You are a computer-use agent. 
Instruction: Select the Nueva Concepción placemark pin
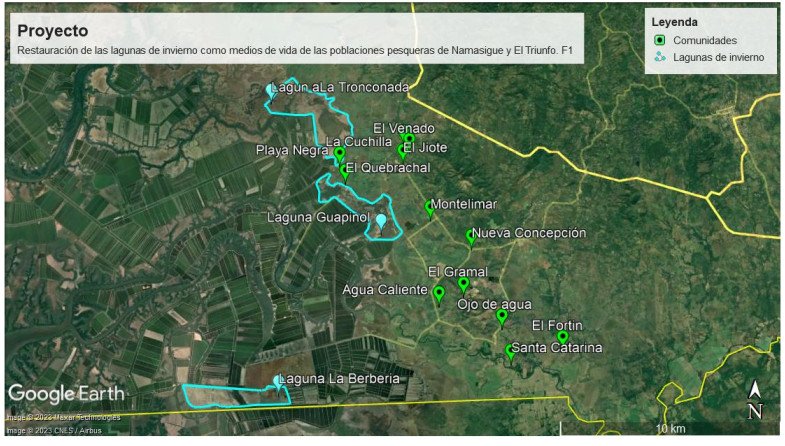coord(471,237)
